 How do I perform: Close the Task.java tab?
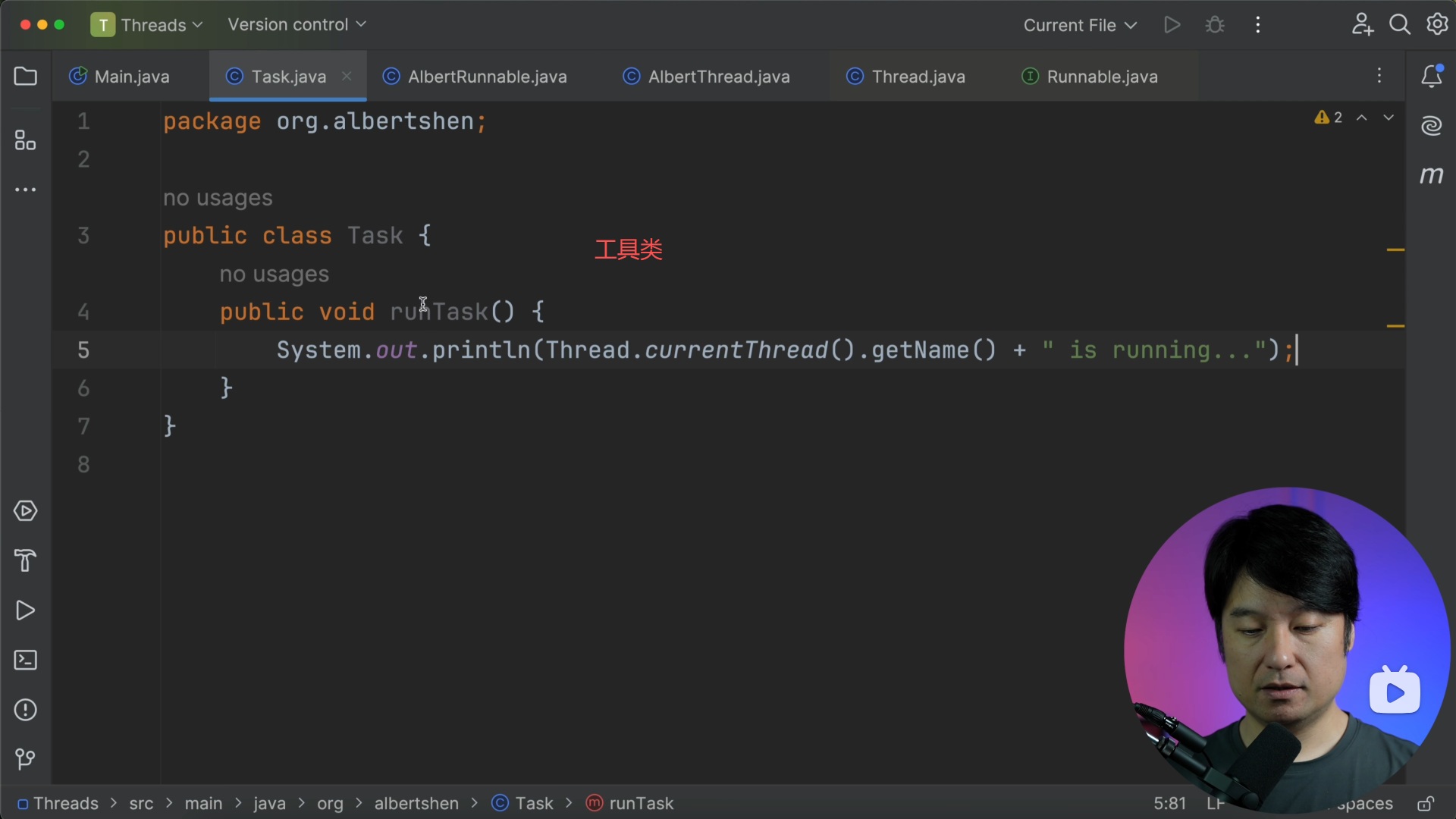(347, 76)
